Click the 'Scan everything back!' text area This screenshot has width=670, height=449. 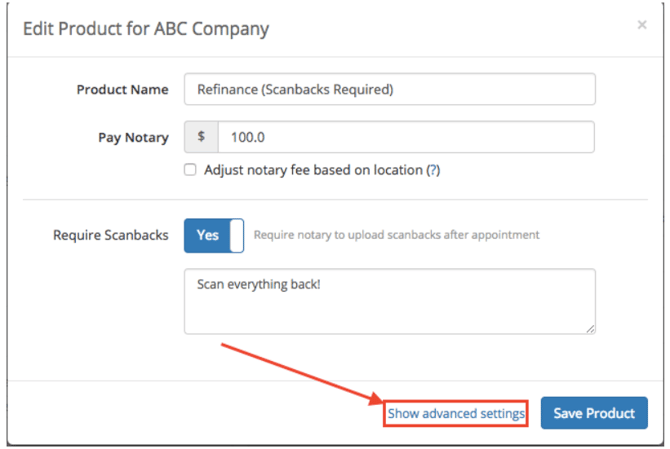[389, 300]
